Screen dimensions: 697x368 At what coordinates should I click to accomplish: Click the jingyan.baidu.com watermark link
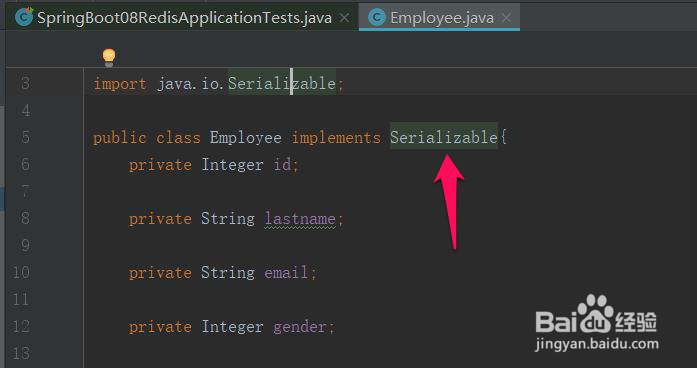(x=597, y=344)
